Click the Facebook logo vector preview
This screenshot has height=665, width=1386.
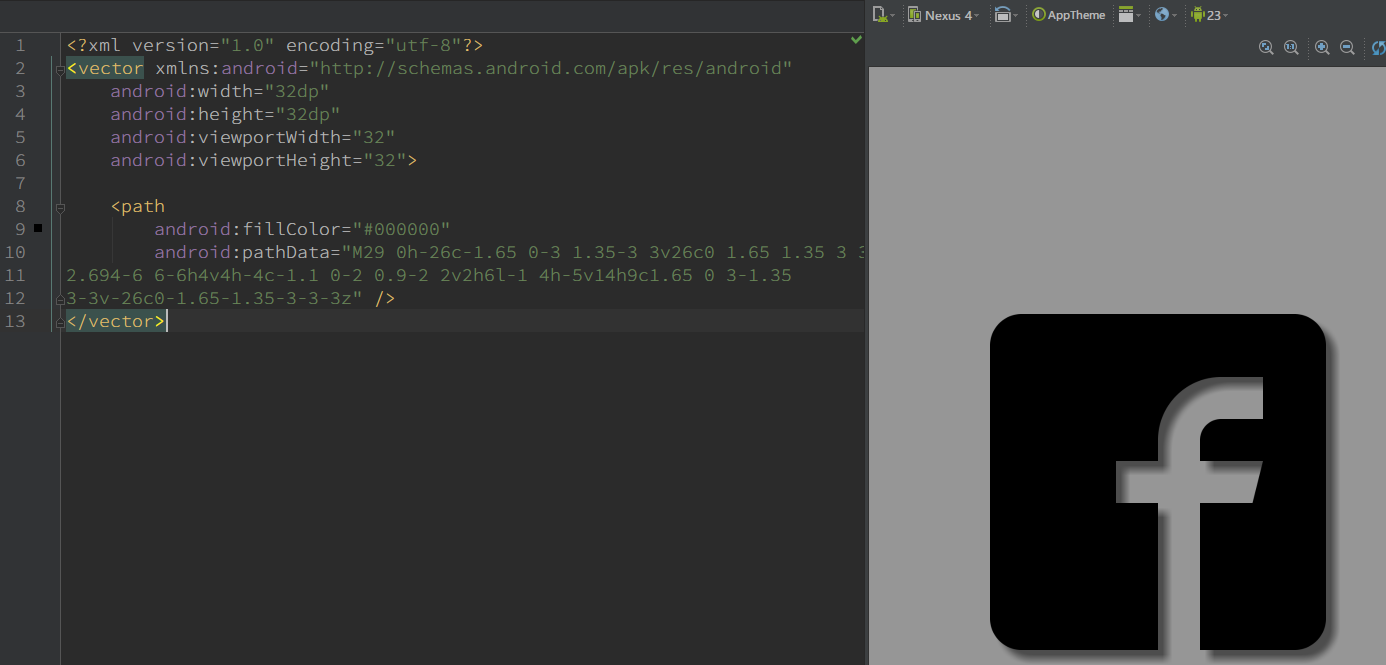[1157, 484]
